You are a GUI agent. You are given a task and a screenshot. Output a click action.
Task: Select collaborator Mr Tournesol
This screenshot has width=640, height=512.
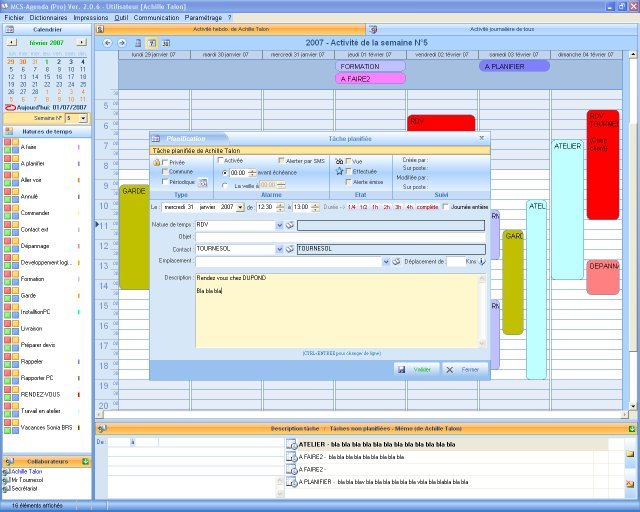27,480
